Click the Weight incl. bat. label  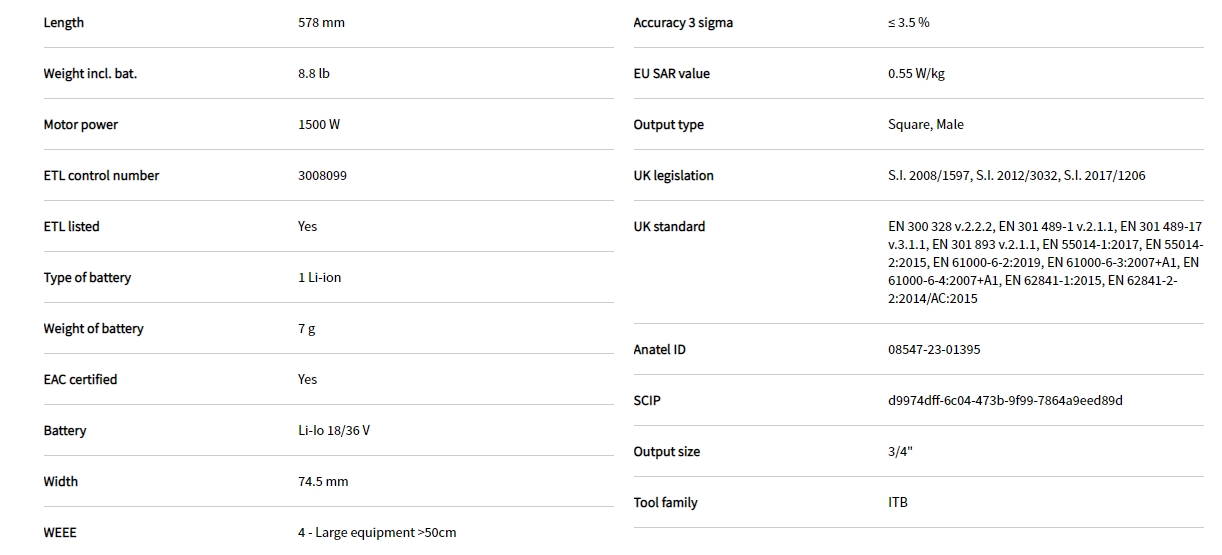pyautogui.click(x=90, y=73)
